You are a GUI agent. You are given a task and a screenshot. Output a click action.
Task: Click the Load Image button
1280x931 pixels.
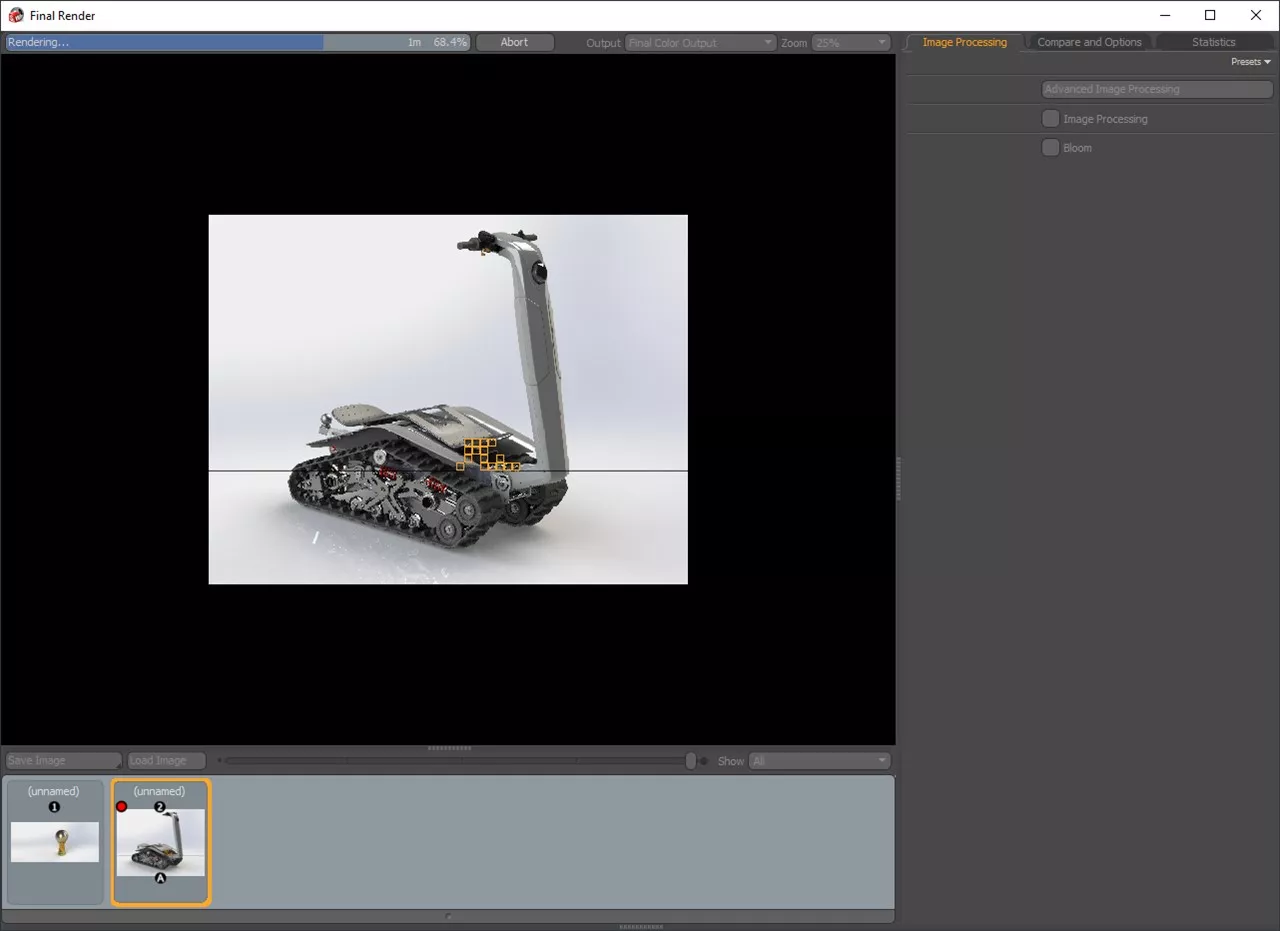coord(165,760)
